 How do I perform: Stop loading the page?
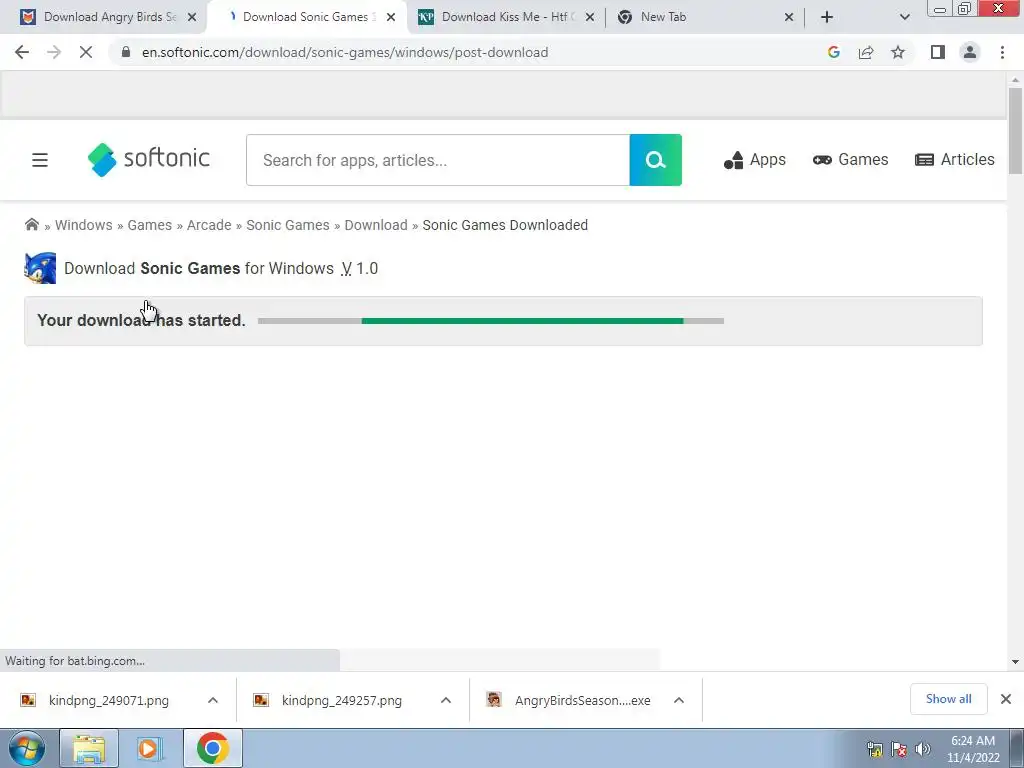click(x=86, y=52)
